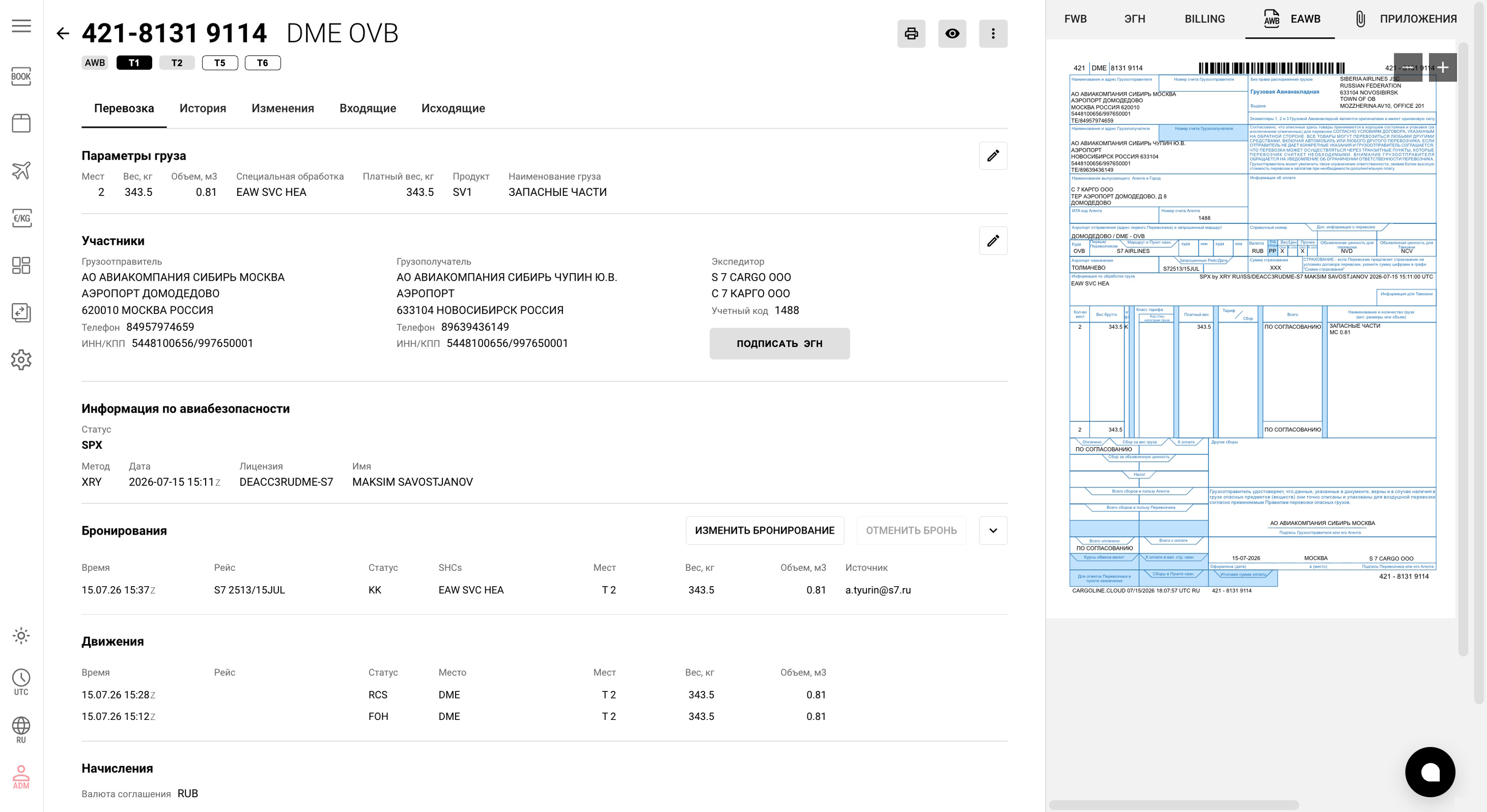Click the vertical scrollbar of the EAWB panel
Screen dimensions: 1487x812
pyautogui.click(x=1463, y=349)
